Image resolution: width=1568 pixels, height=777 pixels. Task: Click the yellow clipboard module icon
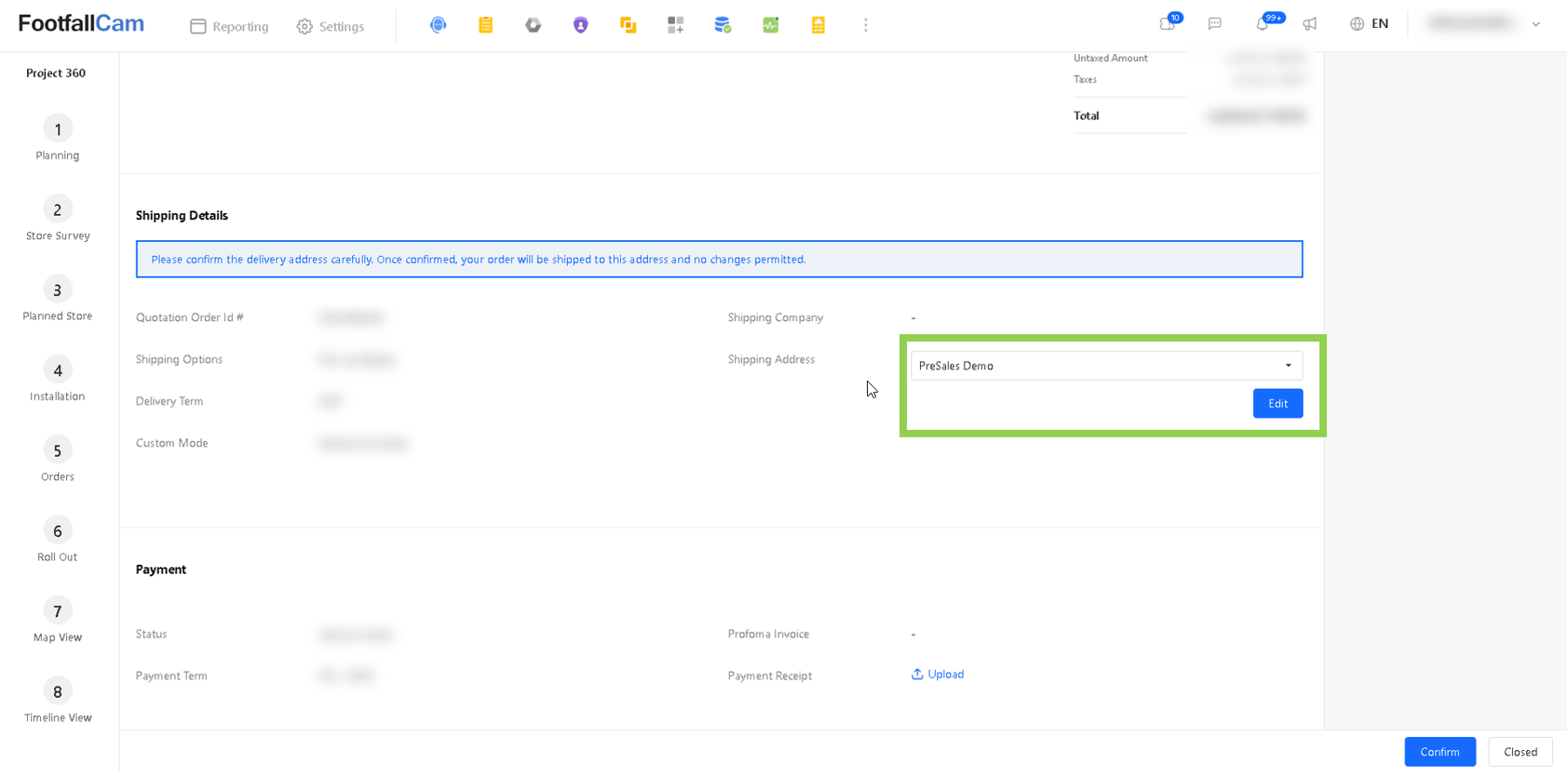[485, 25]
